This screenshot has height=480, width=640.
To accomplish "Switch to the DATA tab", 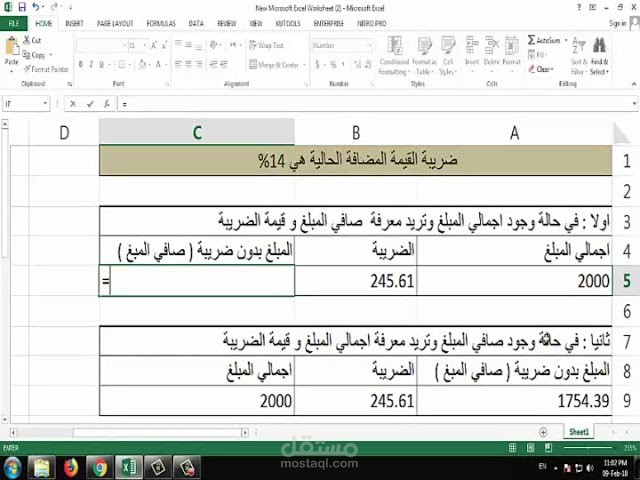I will (196, 23).
